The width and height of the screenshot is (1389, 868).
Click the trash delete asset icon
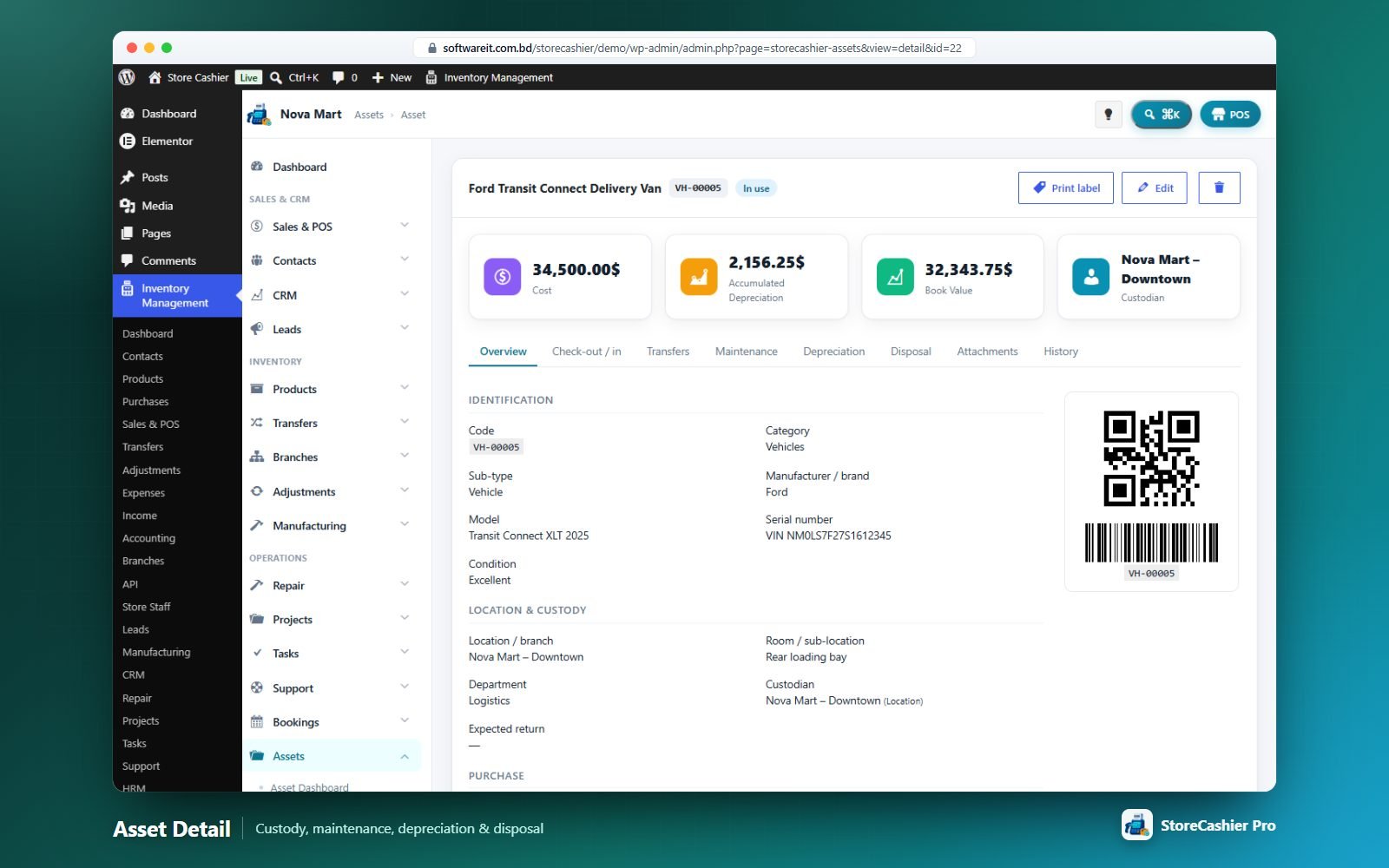[x=1219, y=187]
